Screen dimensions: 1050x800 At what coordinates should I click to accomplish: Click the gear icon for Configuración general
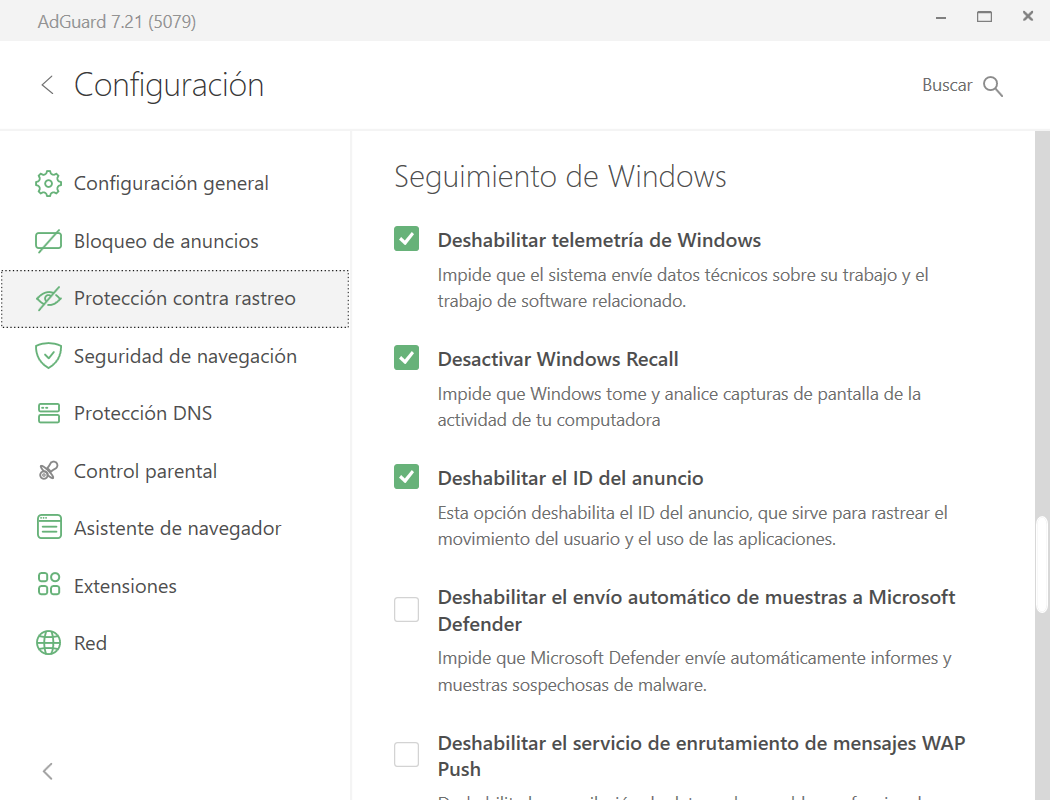coord(48,183)
